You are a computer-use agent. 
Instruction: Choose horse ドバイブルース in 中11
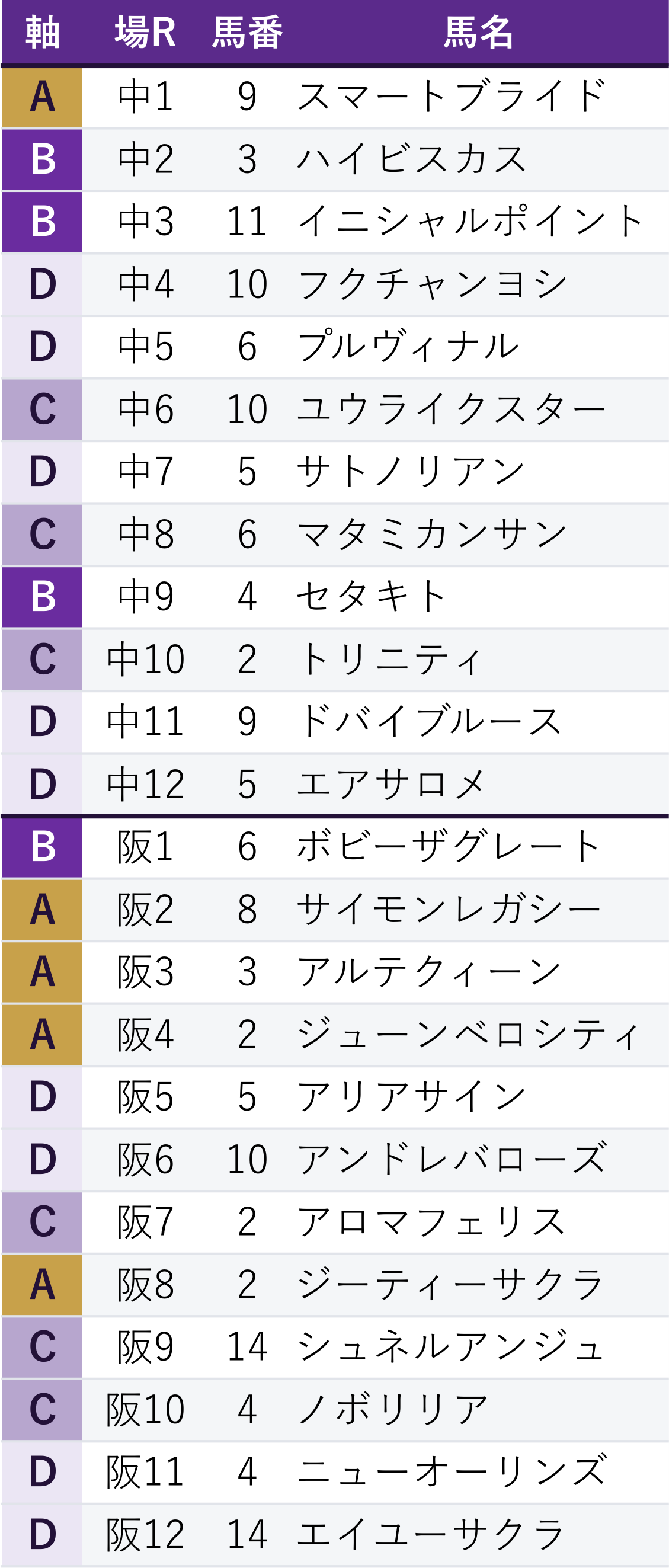(429, 721)
